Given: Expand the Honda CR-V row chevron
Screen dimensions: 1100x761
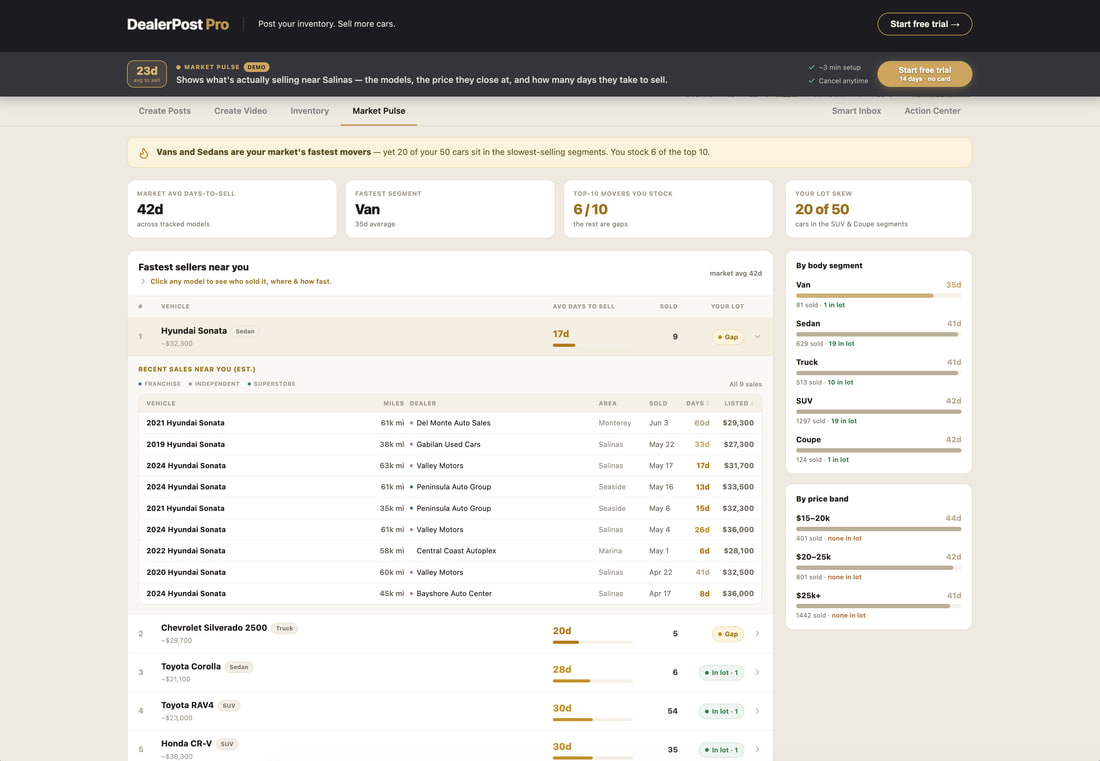Looking at the screenshot, I should pyautogui.click(x=758, y=750).
